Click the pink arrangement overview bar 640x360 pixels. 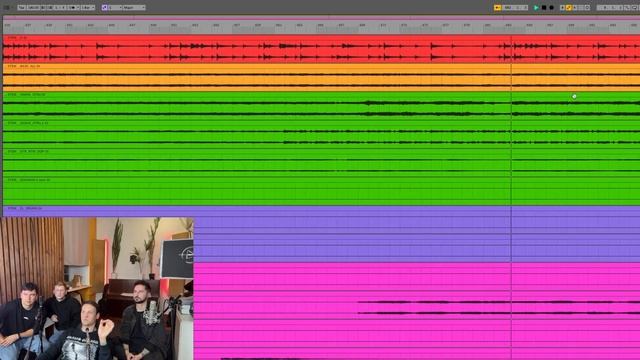click(x=321, y=18)
